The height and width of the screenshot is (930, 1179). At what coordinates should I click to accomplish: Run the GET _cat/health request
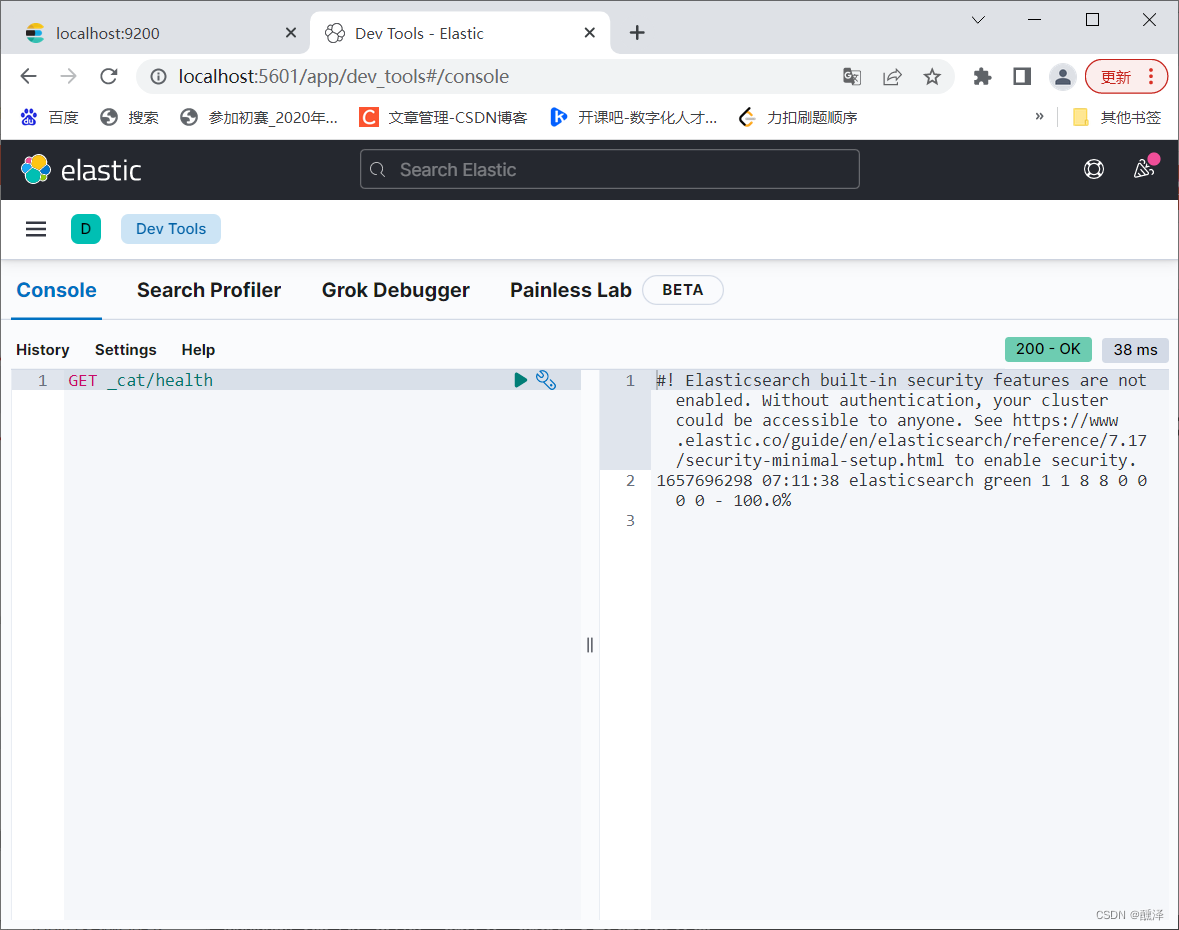[520, 380]
